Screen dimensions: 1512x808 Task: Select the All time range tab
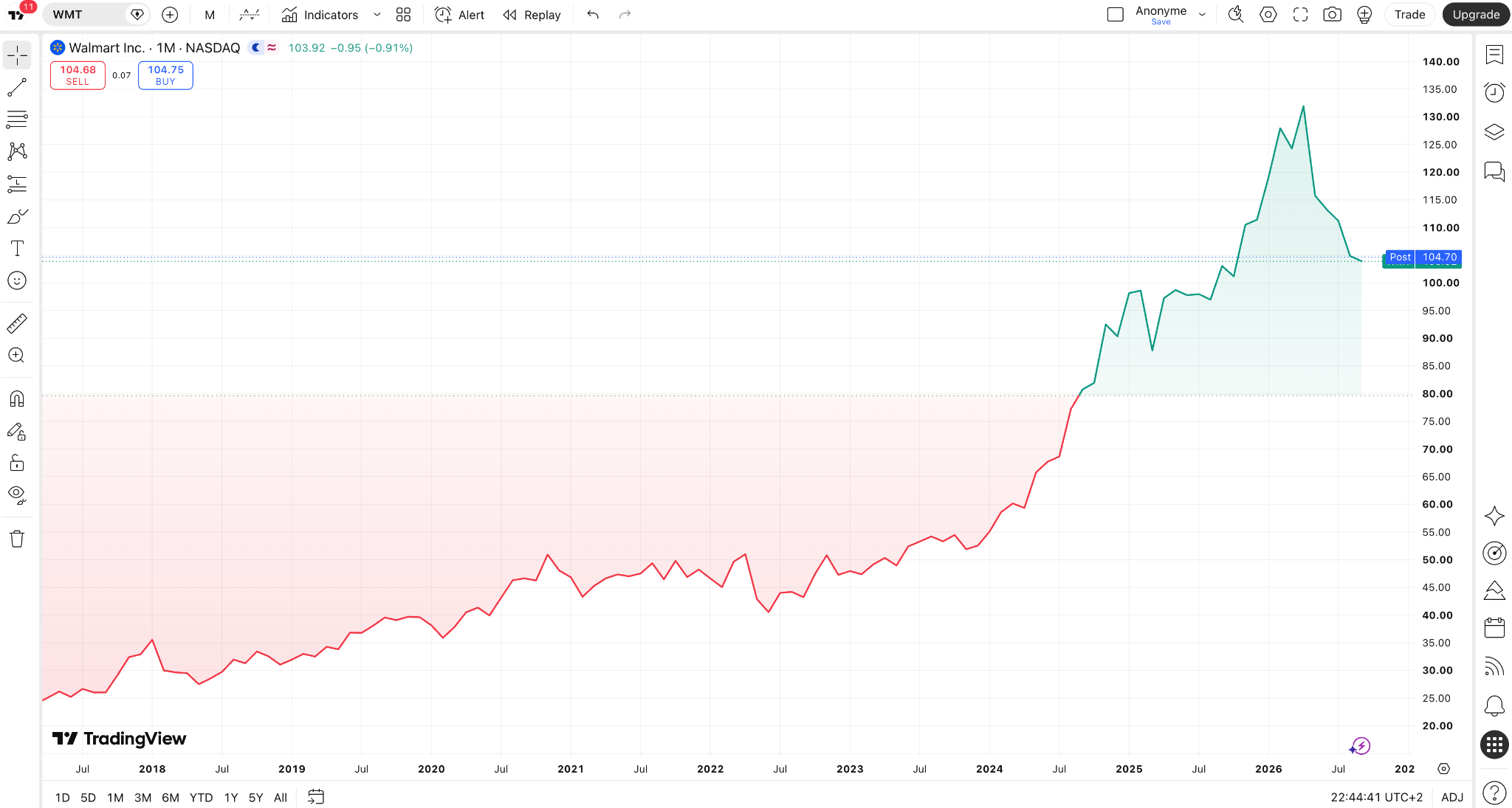281,798
